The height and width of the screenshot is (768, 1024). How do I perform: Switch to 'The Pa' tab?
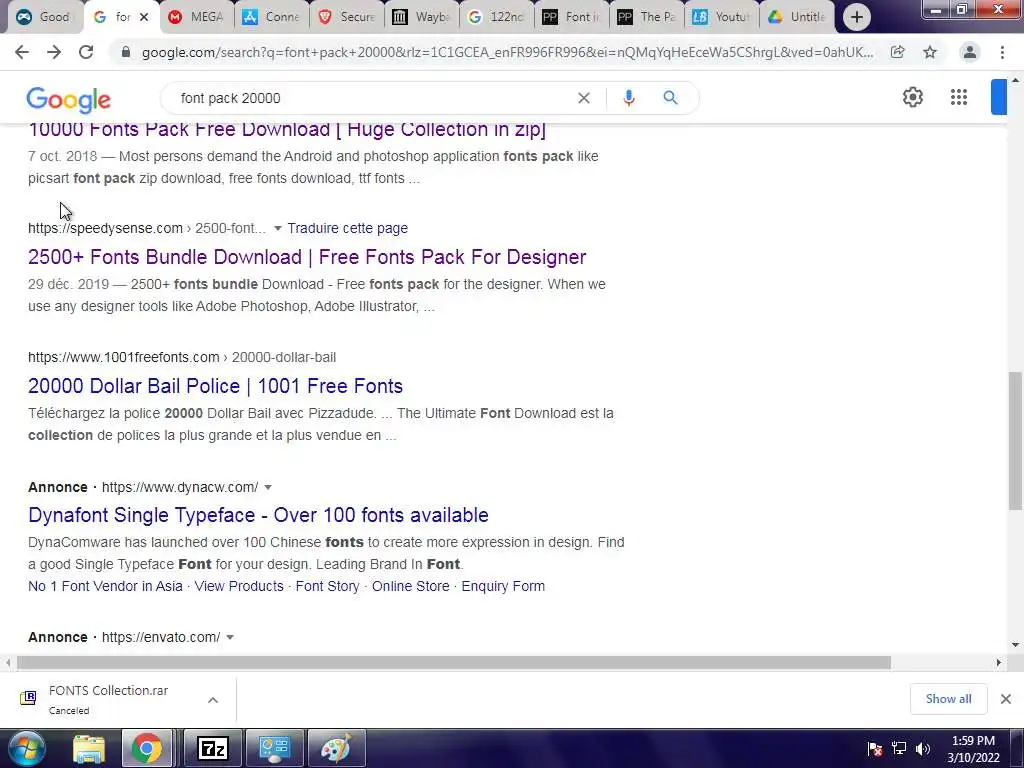pos(647,17)
